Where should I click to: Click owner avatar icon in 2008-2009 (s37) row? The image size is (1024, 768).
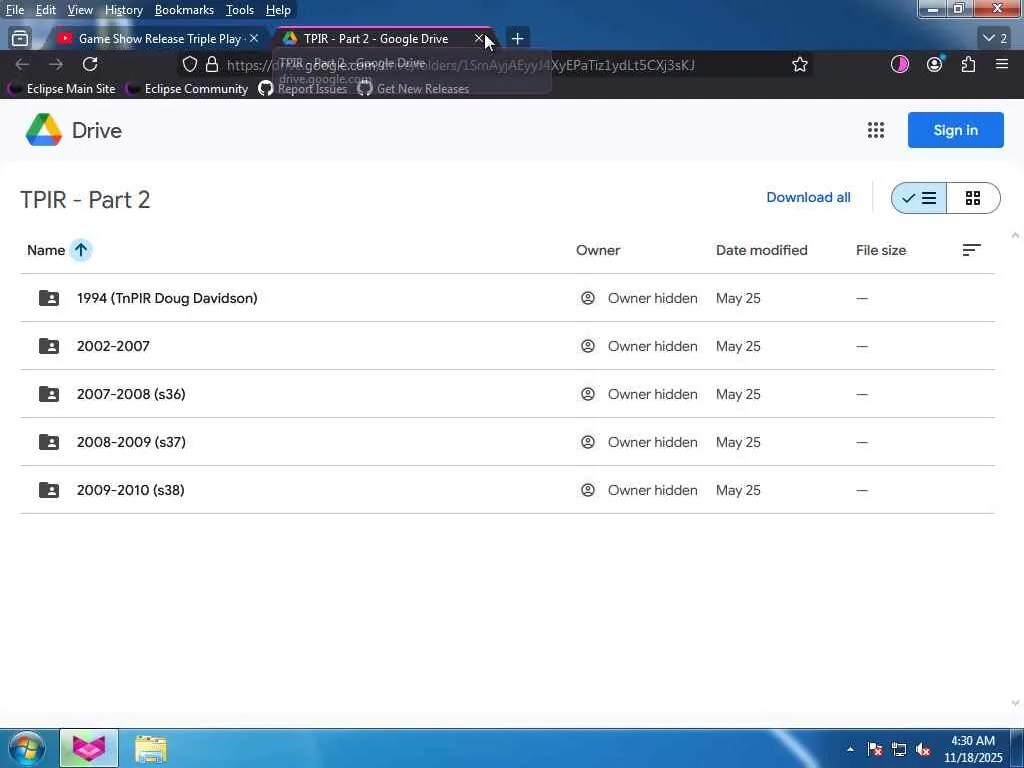588,442
